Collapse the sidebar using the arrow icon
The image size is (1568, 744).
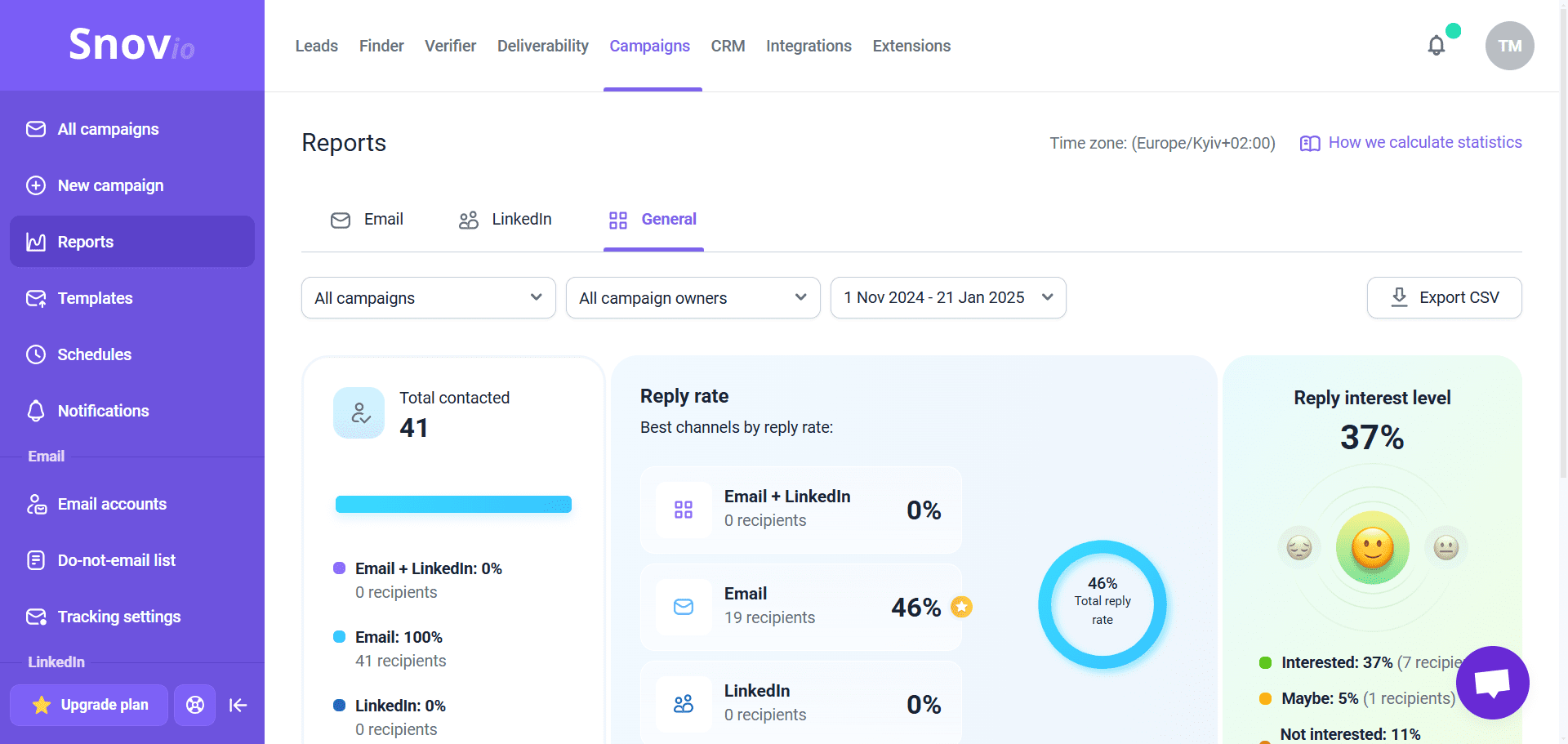[x=238, y=705]
